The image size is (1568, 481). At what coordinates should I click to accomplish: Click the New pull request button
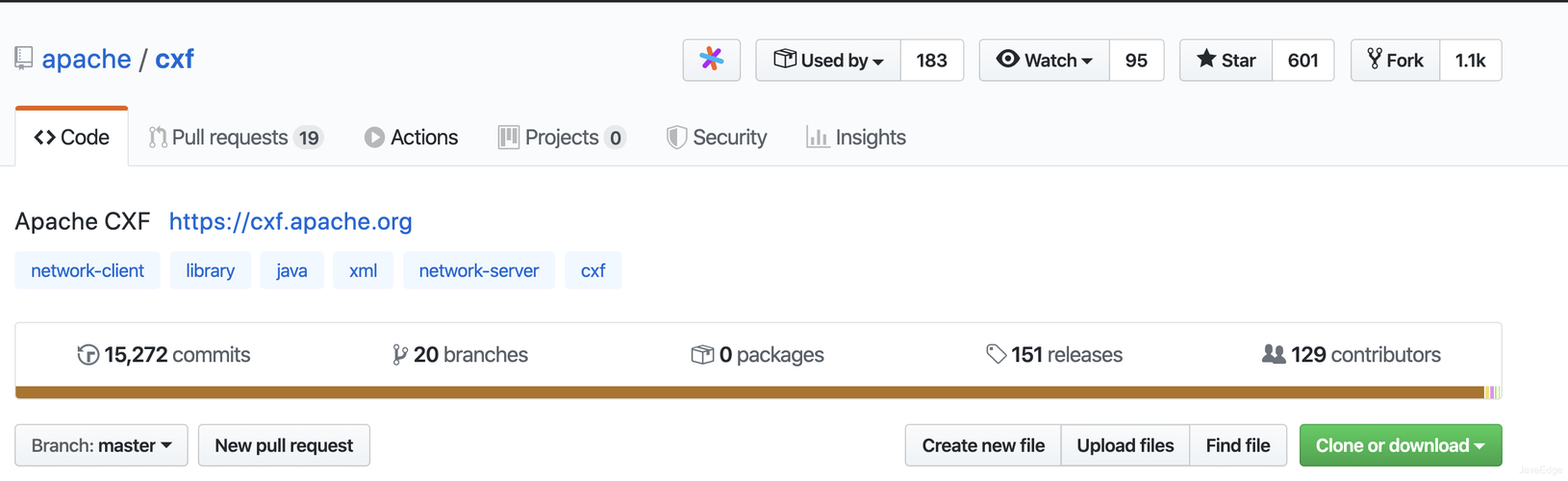tap(284, 445)
